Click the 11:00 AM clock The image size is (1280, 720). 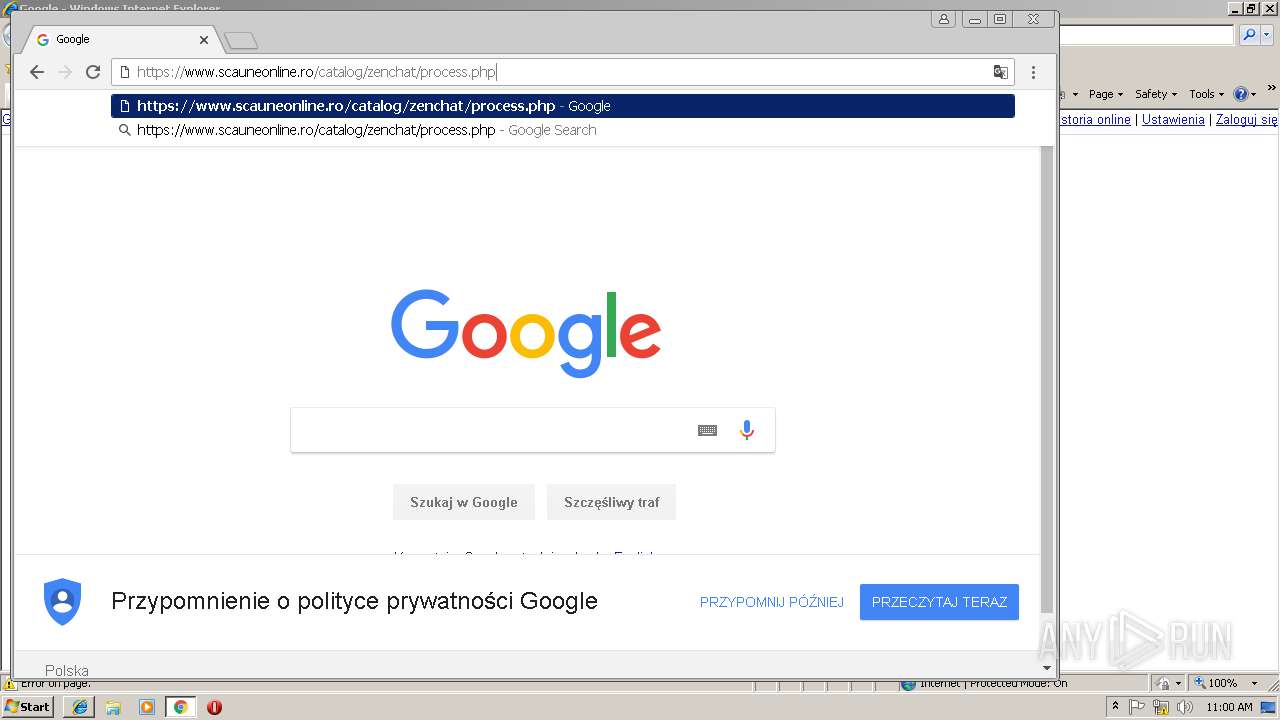click(1229, 707)
